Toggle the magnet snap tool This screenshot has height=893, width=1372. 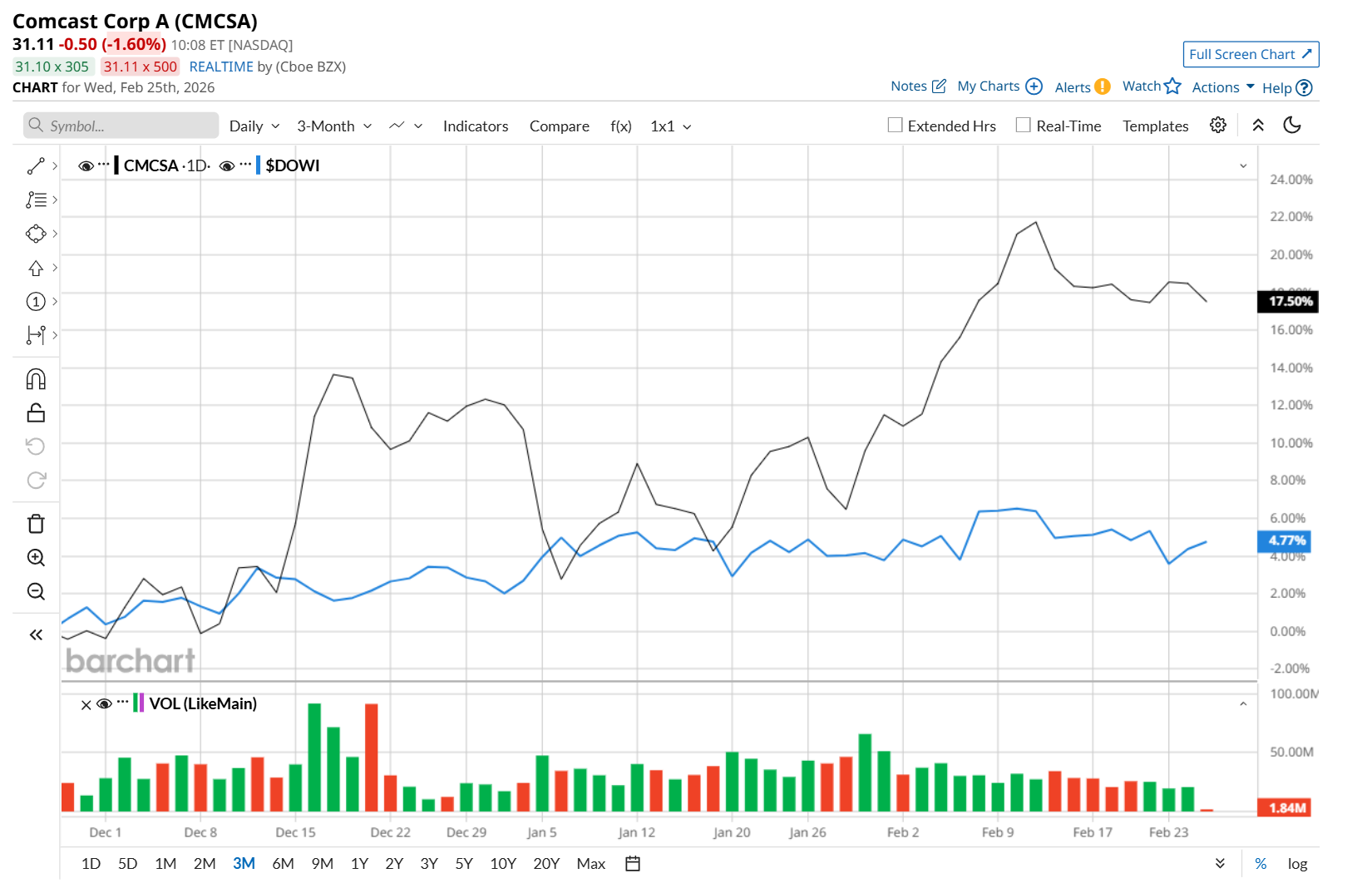click(x=36, y=379)
